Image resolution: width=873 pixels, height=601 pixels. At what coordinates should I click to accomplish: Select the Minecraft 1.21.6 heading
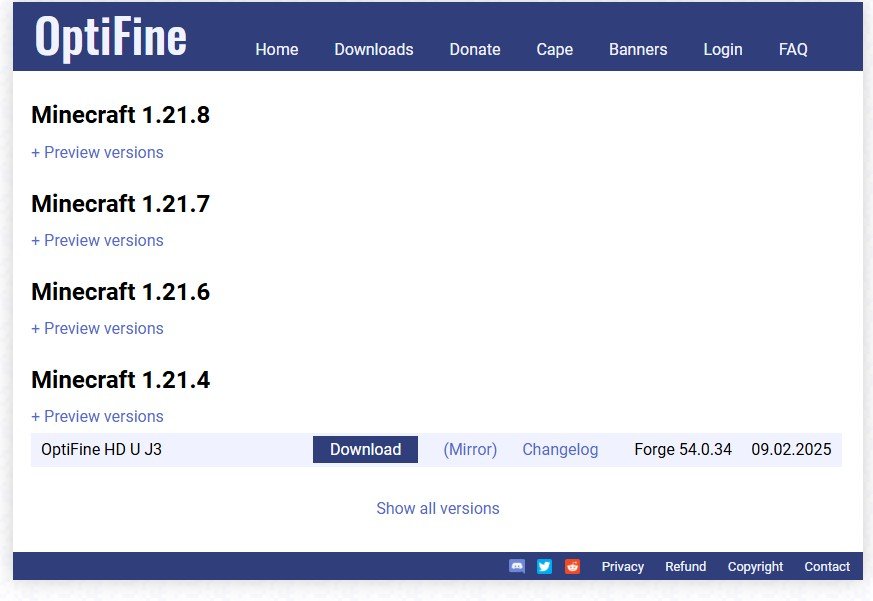121,291
